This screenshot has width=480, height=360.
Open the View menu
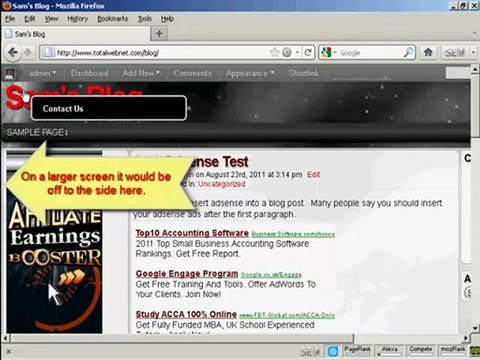(x=52, y=19)
